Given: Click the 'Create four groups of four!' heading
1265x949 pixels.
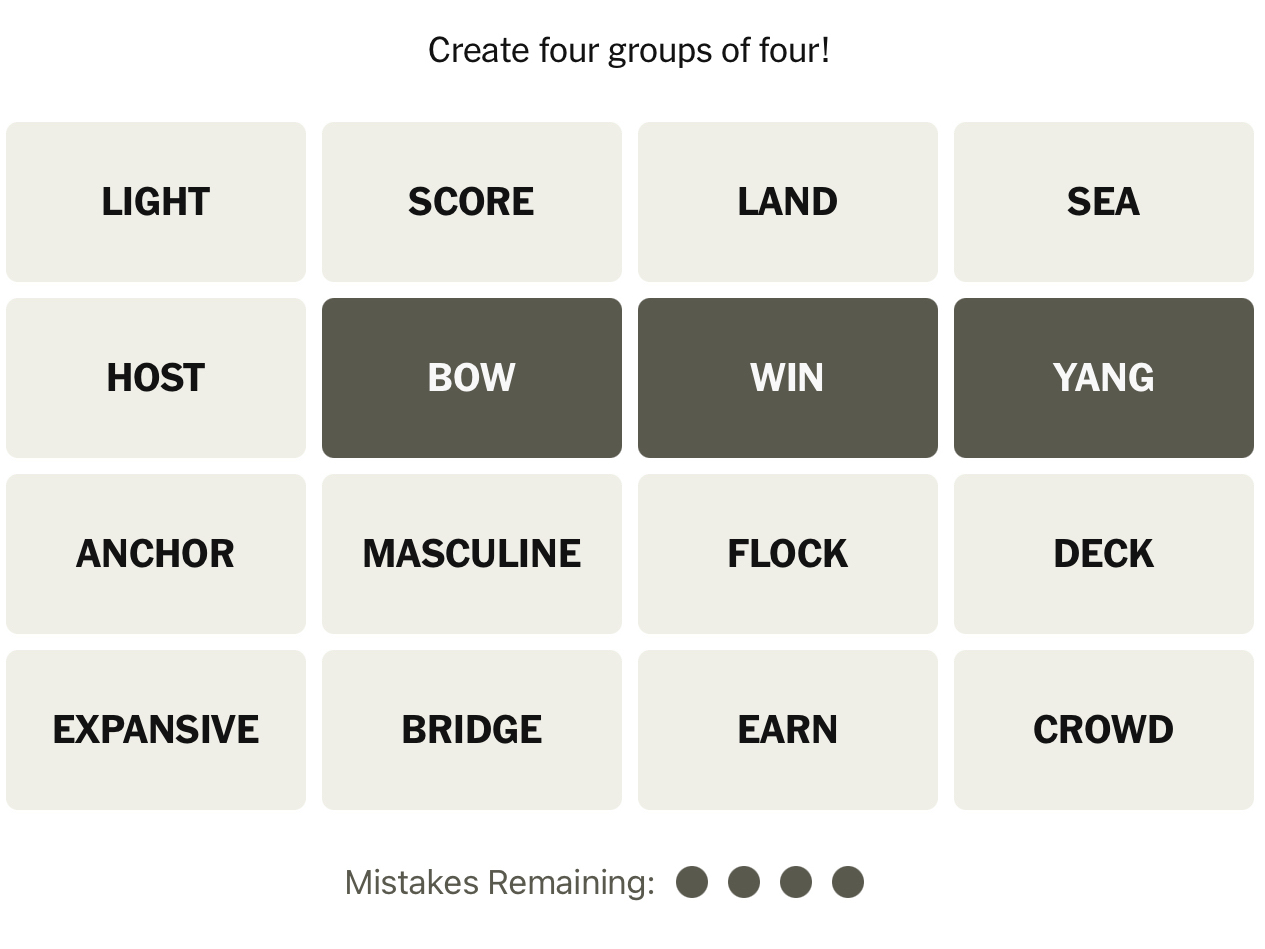Looking at the screenshot, I should (629, 50).
